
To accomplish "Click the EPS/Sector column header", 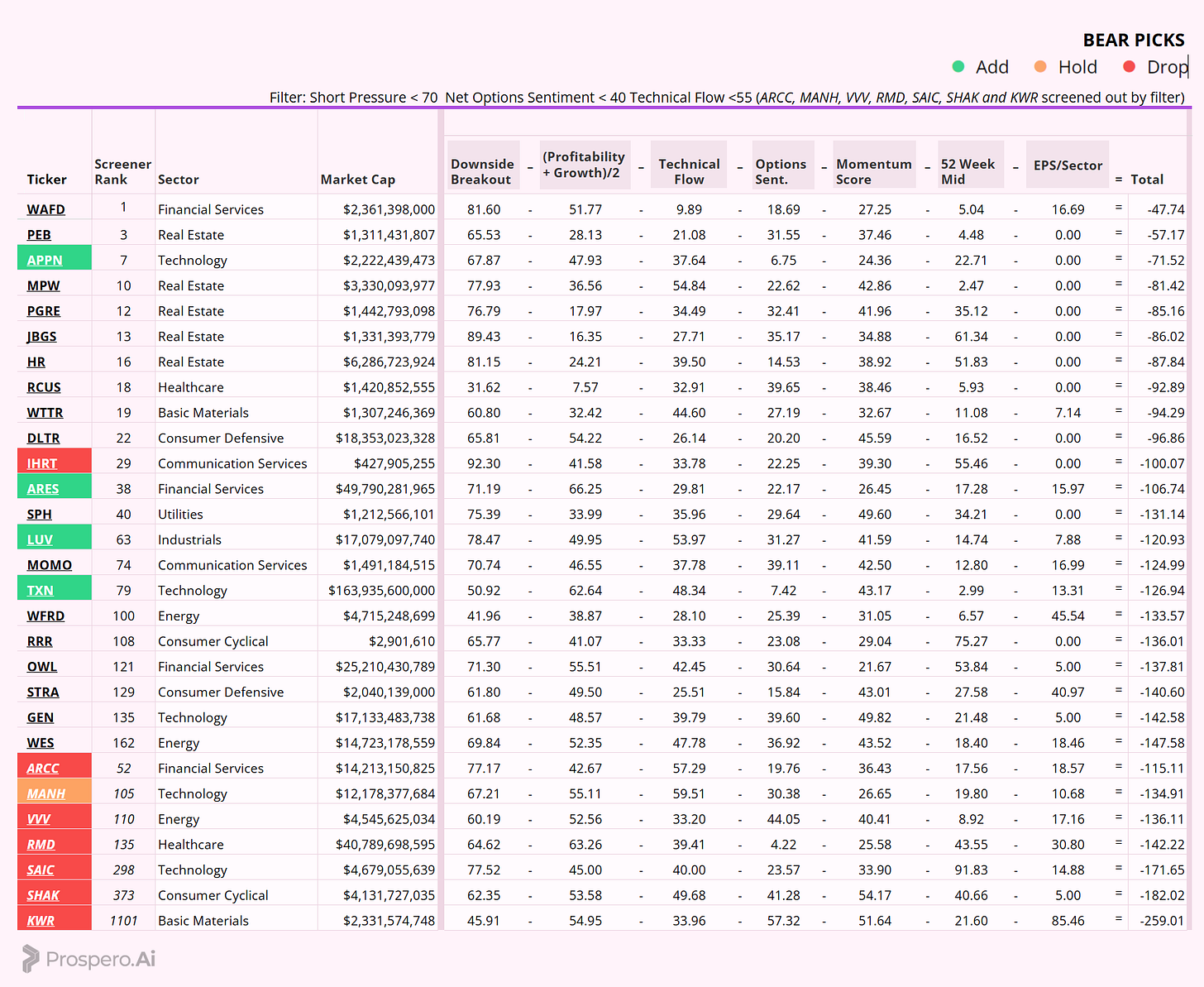I will 1068,165.
